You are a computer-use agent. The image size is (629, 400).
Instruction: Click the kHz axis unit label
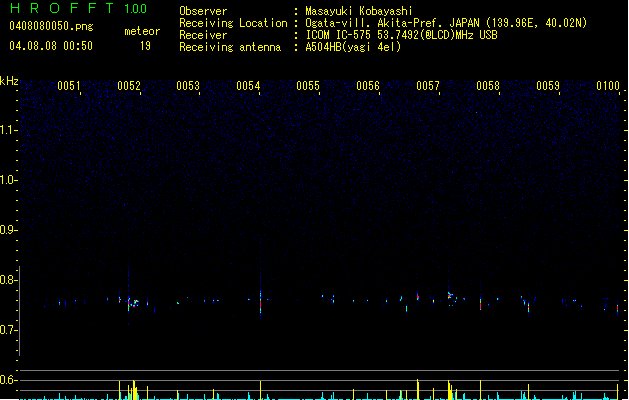9,81
